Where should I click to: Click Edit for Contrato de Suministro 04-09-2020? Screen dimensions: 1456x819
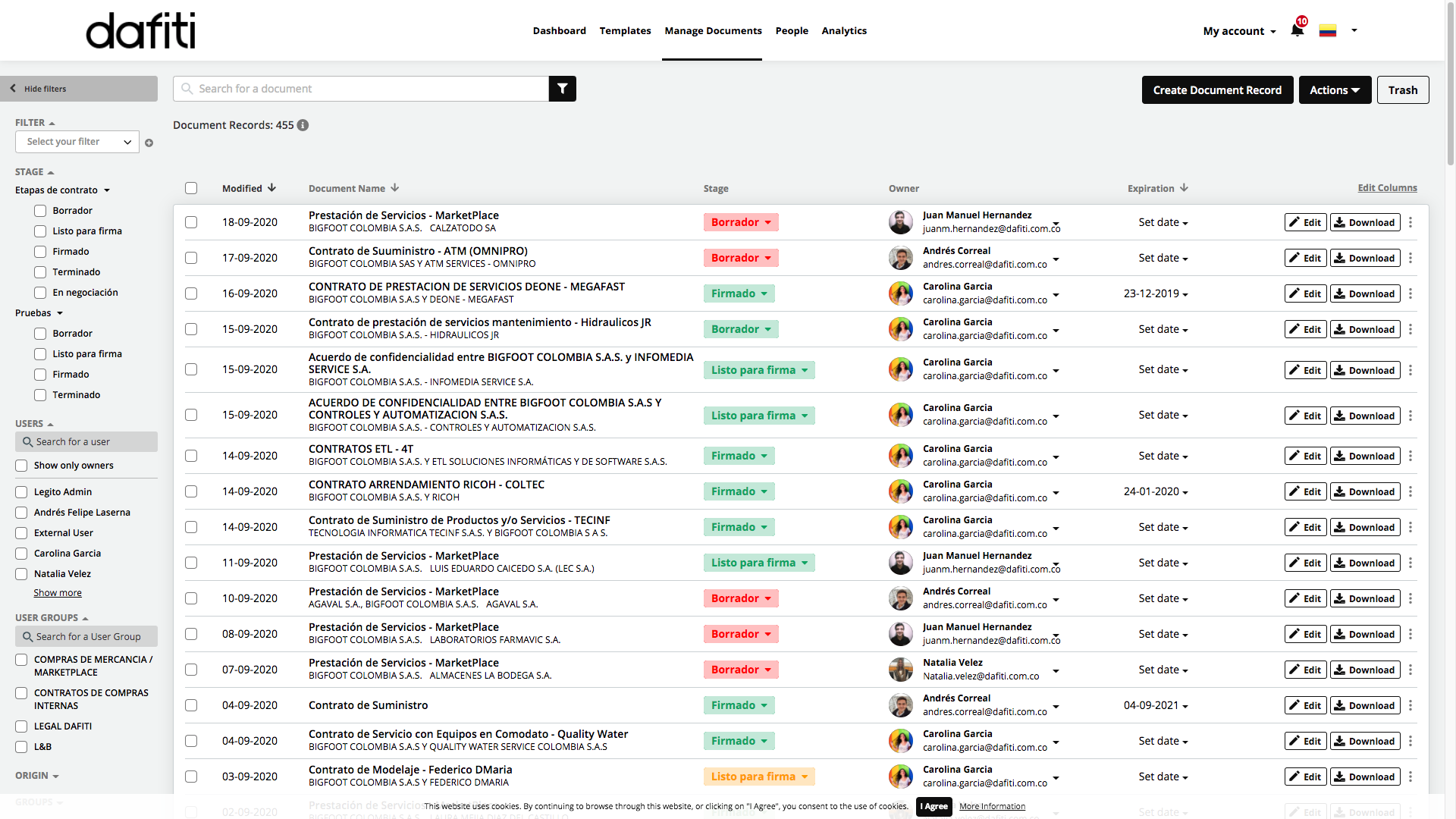click(1305, 705)
